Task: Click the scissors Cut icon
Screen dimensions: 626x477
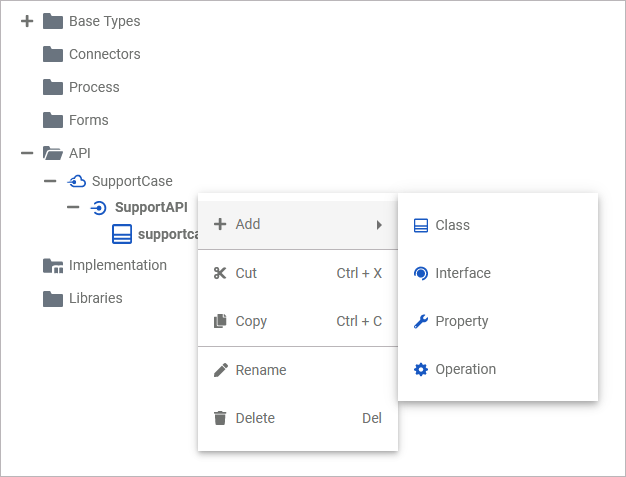Action: coord(220,273)
